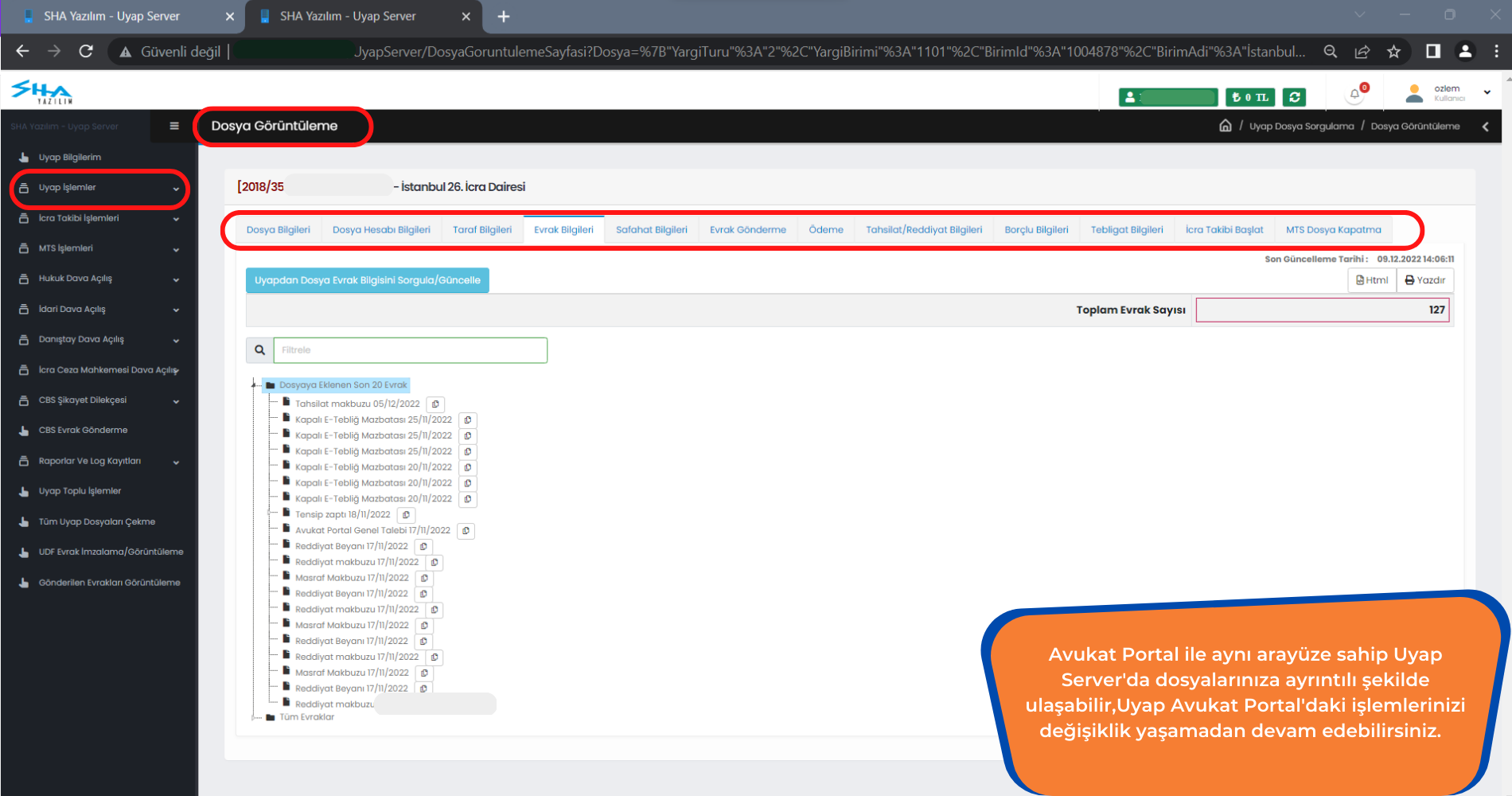Switch to the Evrak Gönderme tab

pos(747,230)
